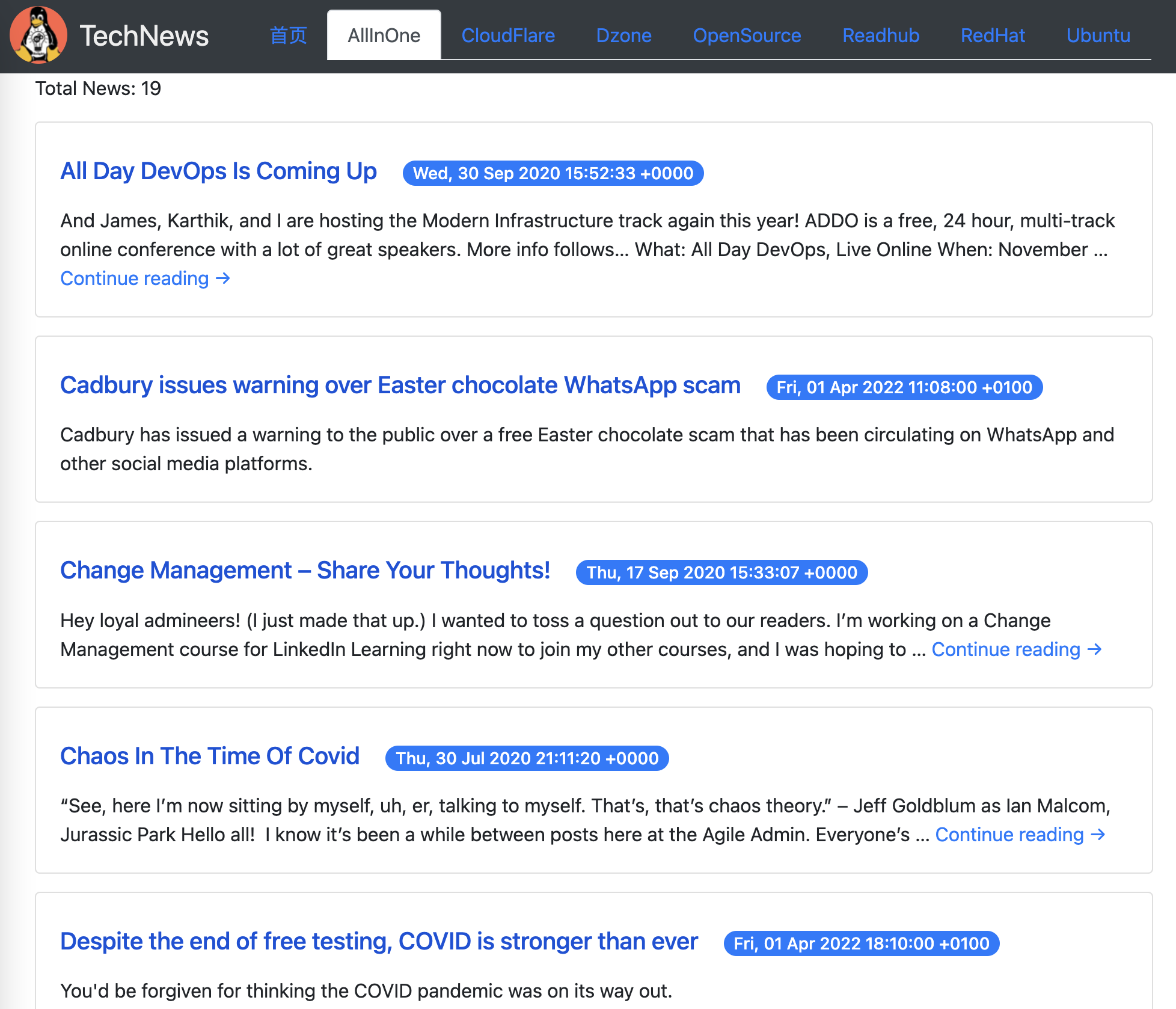The width and height of the screenshot is (1176, 1009).
Task: Switch to the Ubuntu tab
Action: (x=1098, y=35)
